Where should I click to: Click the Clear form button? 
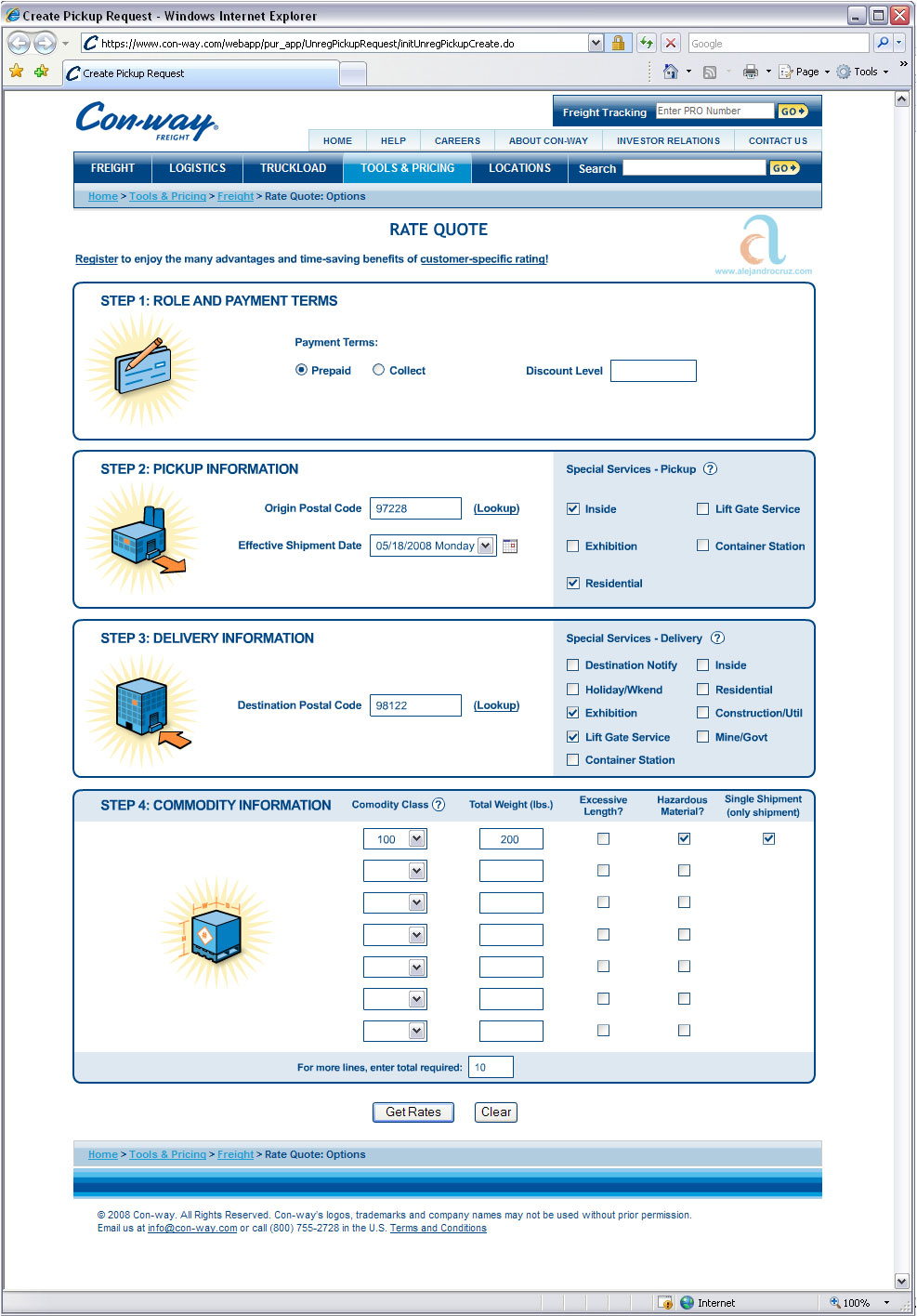[496, 1112]
